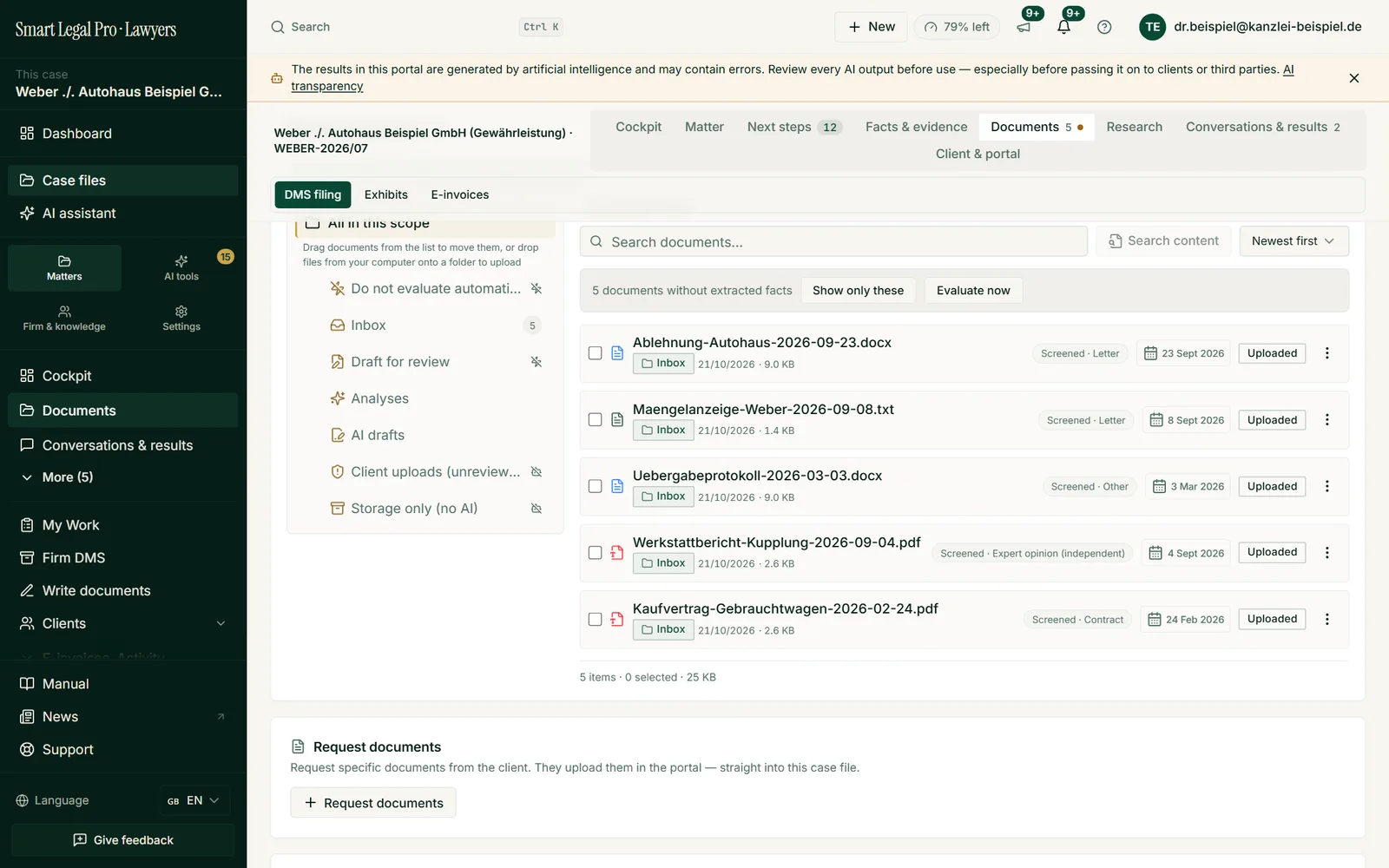Expand the Clients sidebar chevron
Viewport: 1389px width, 868px height.
point(221,623)
